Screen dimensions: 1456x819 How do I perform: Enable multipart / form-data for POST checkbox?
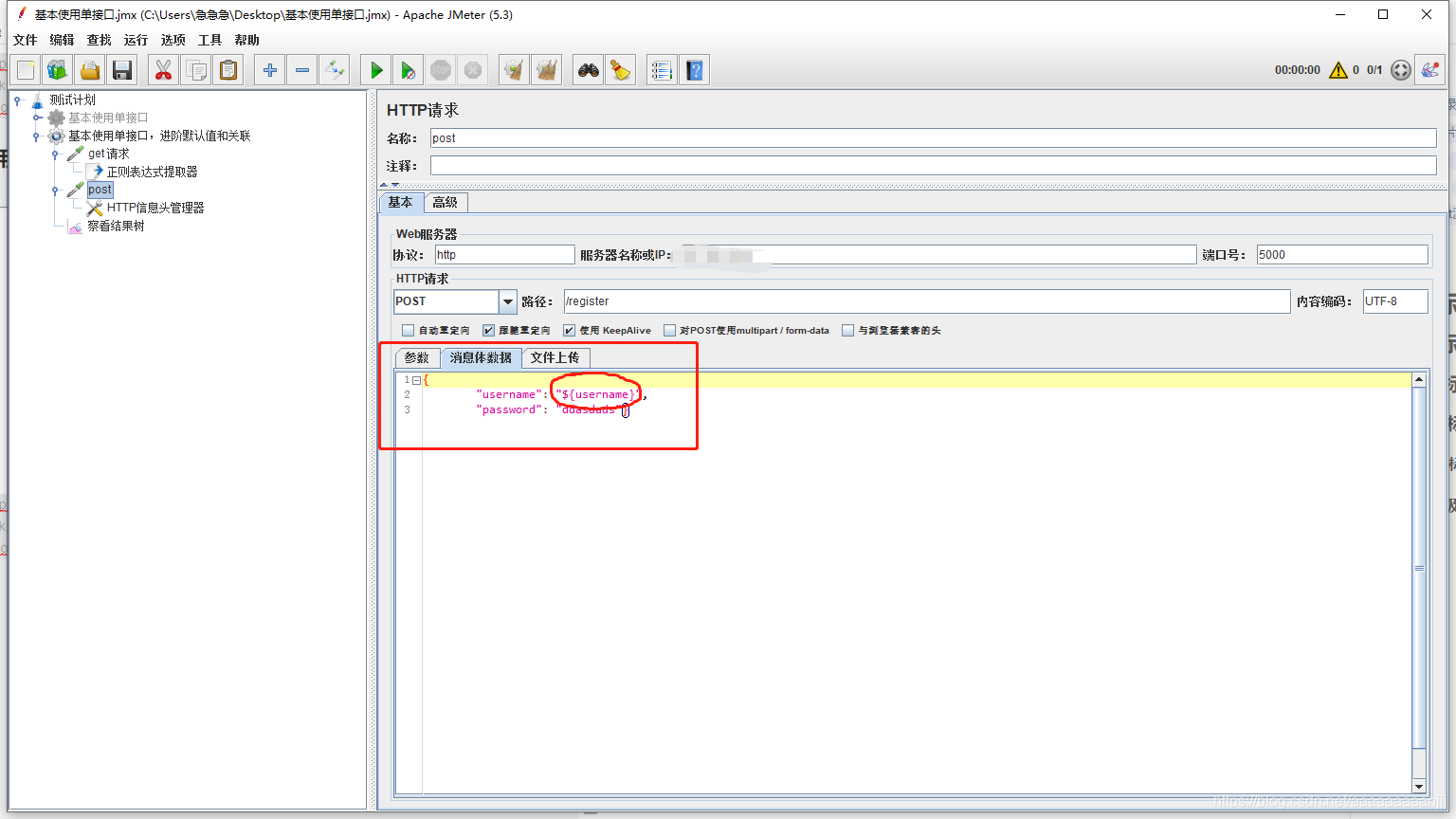click(669, 331)
